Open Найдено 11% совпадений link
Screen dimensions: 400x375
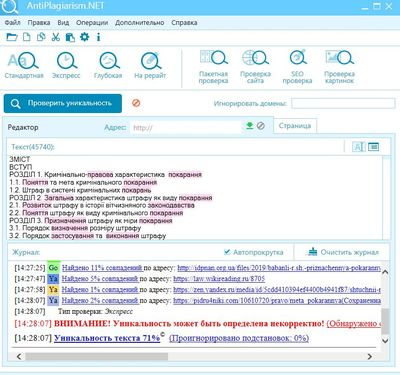[102, 268]
